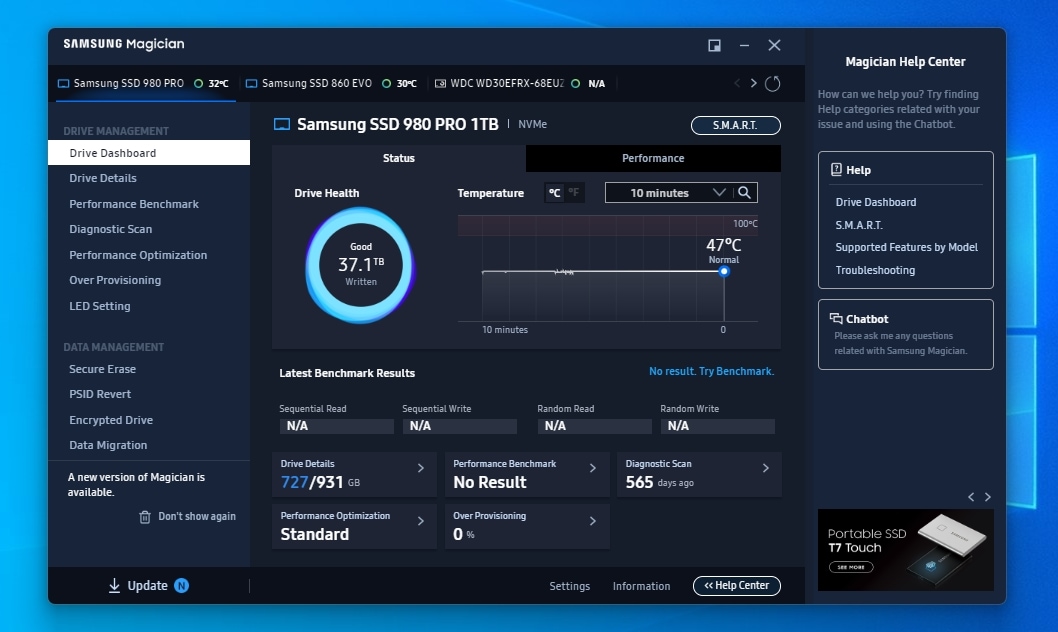Click the S.M.A.R.T. button
The width and height of the screenshot is (1058, 632).
point(735,125)
